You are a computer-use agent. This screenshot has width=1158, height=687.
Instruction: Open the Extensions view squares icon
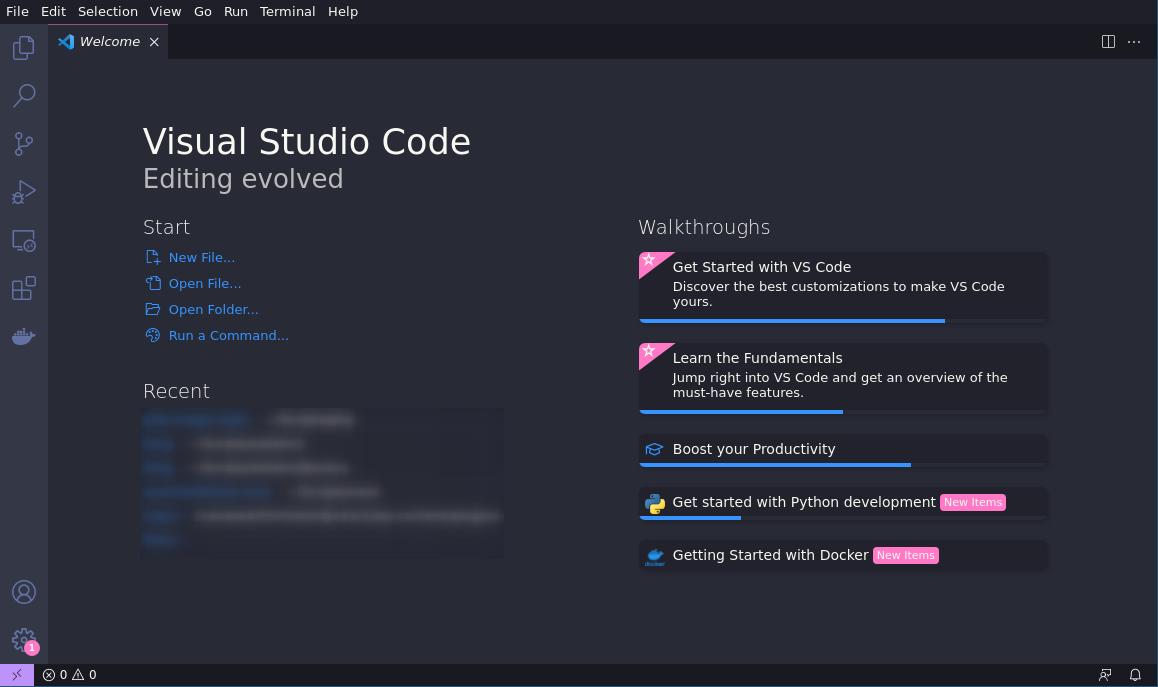click(x=24, y=289)
